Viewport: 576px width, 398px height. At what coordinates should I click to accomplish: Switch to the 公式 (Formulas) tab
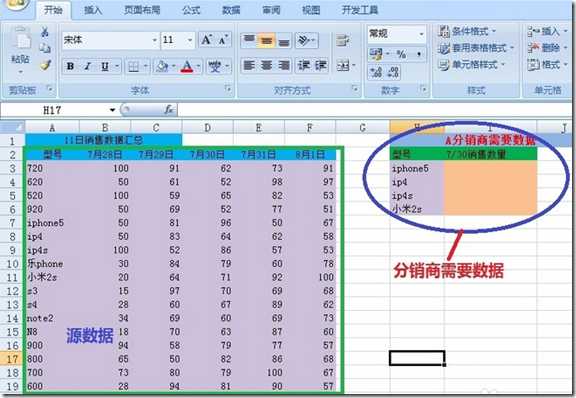point(191,10)
